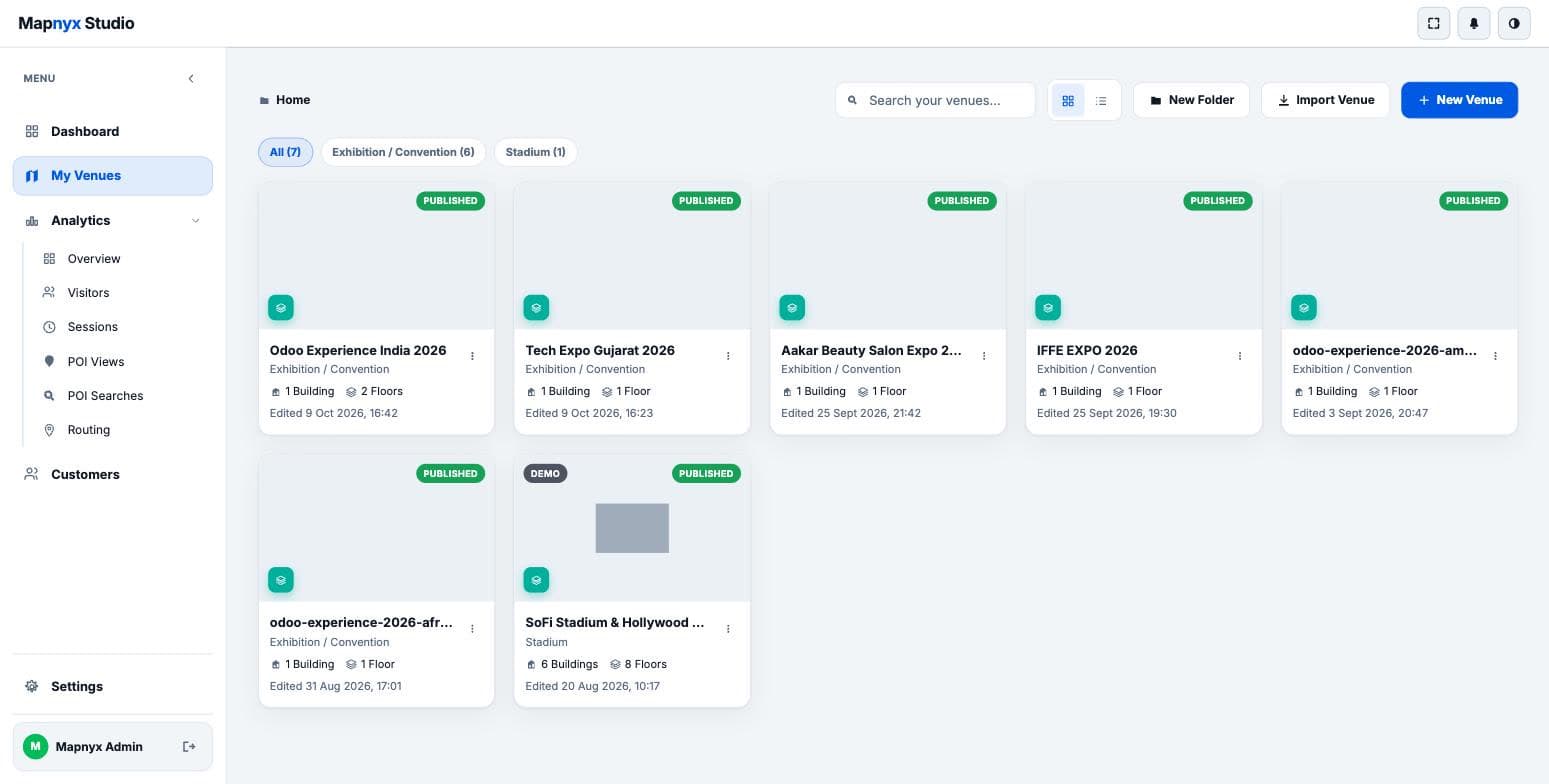
Task: Click layers icon on Aakar Beauty Salon card
Action: [792, 308]
